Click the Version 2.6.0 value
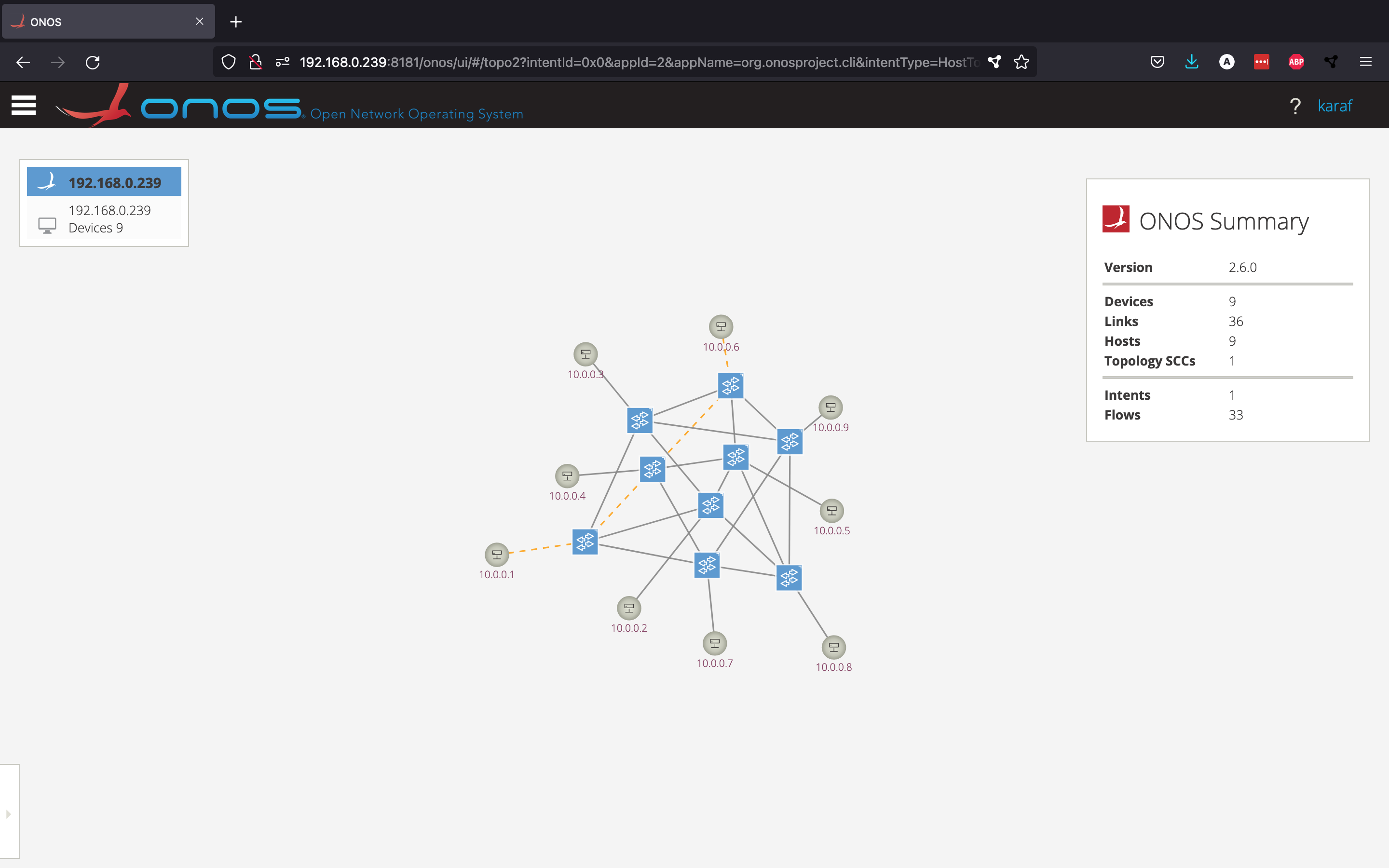 coord(1243,268)
